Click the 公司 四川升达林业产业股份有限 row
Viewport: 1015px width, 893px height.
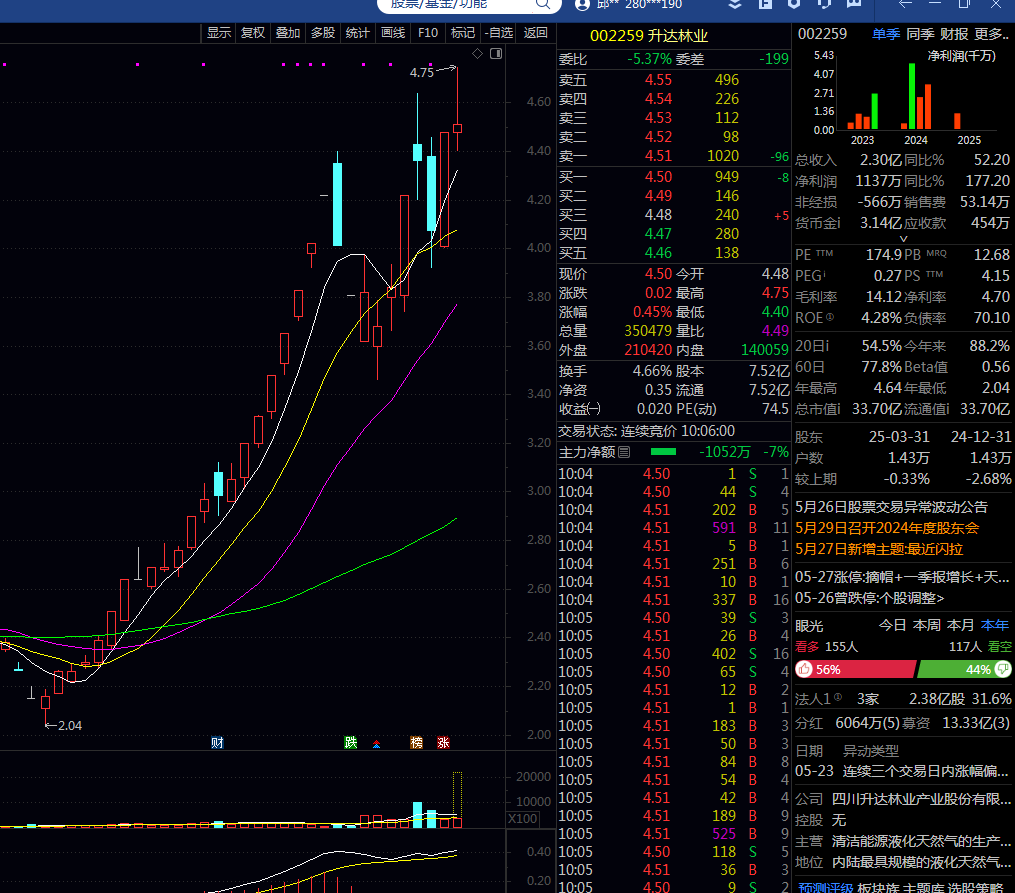[x=902, y=799]
